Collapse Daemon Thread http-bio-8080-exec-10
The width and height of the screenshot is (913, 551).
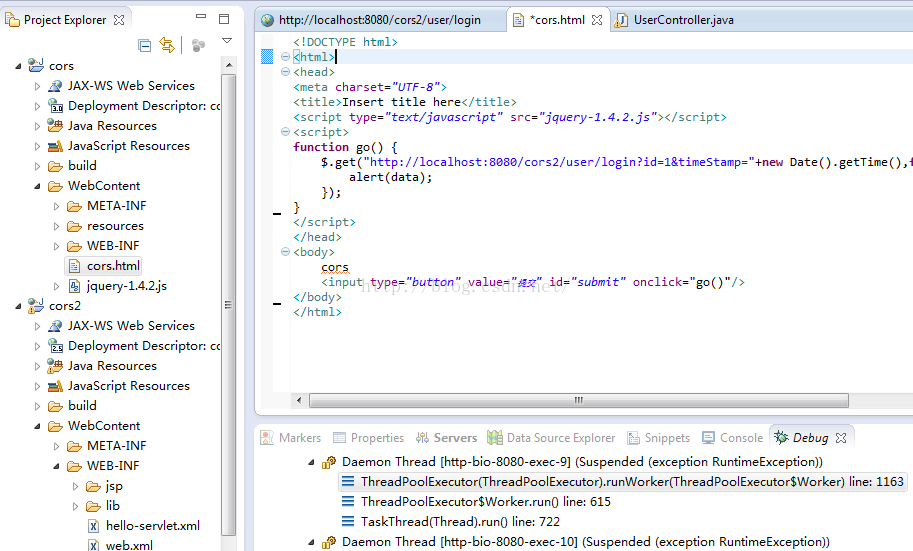click(311, 542)
